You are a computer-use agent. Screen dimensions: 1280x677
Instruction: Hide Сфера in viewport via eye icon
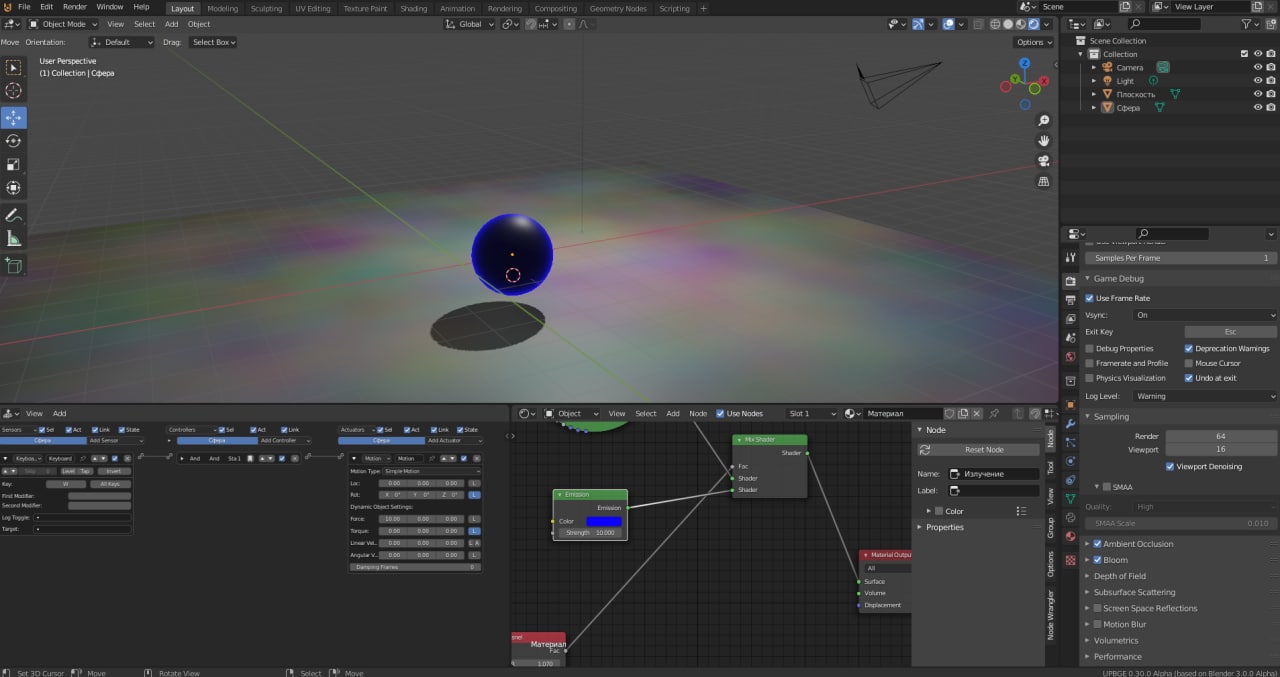(x=1258, y=107)
